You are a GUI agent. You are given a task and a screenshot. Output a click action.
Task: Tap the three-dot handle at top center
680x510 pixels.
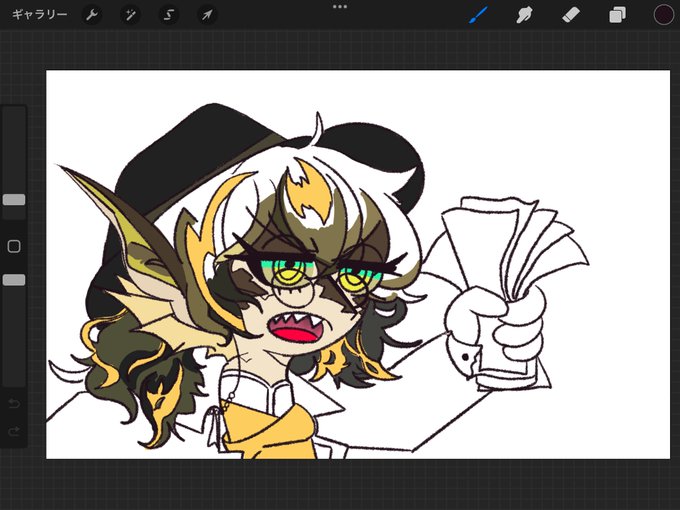pos(340,7)
